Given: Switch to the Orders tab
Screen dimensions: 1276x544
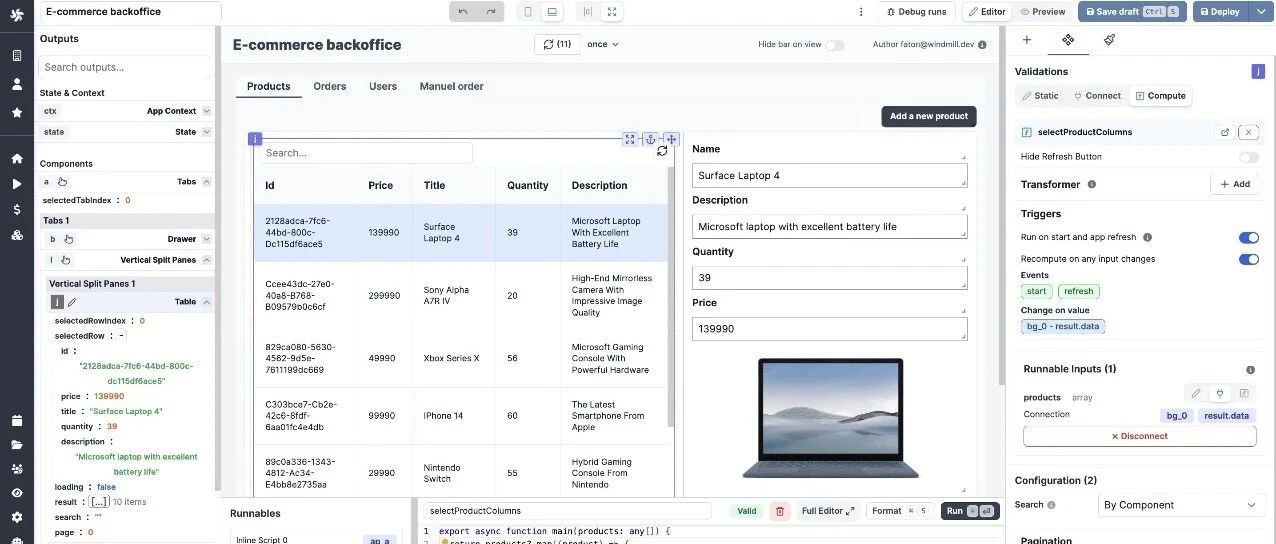Looking at the screenshot, I should point(330,86).
